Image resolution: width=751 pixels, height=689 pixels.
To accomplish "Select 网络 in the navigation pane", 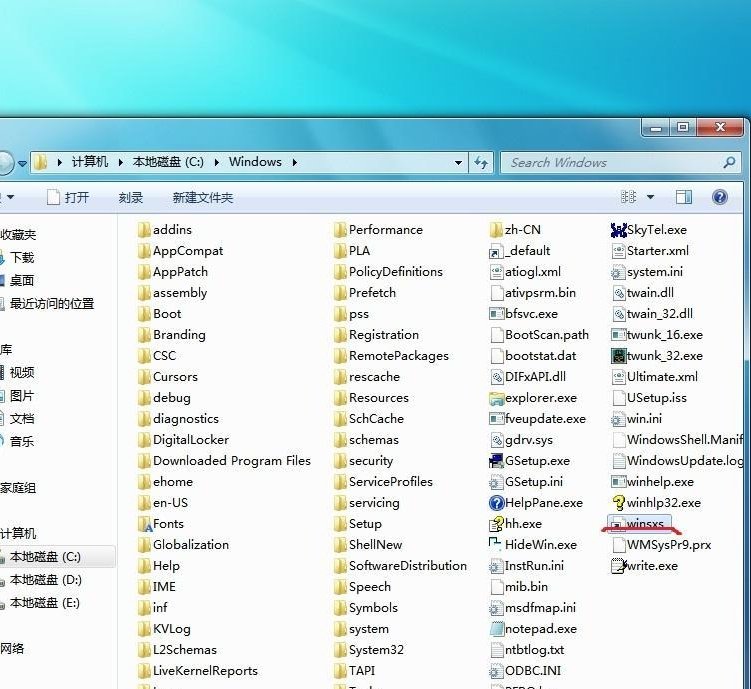I will pos(12,649).
